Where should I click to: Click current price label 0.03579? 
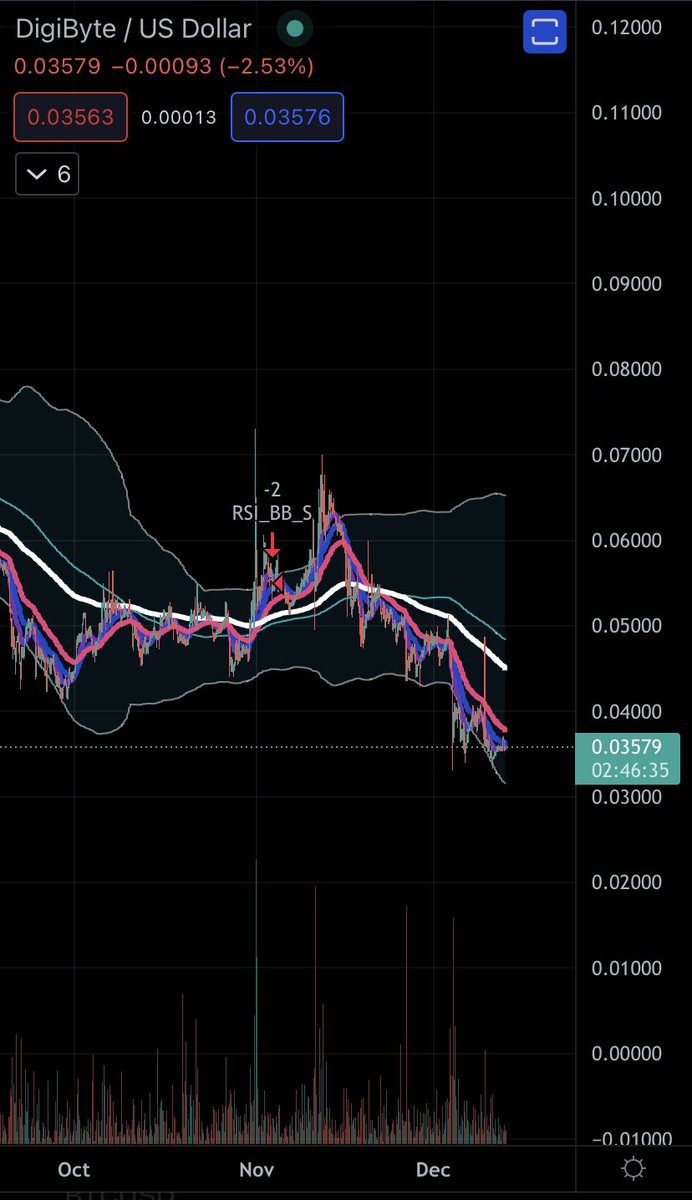(625, 748)
